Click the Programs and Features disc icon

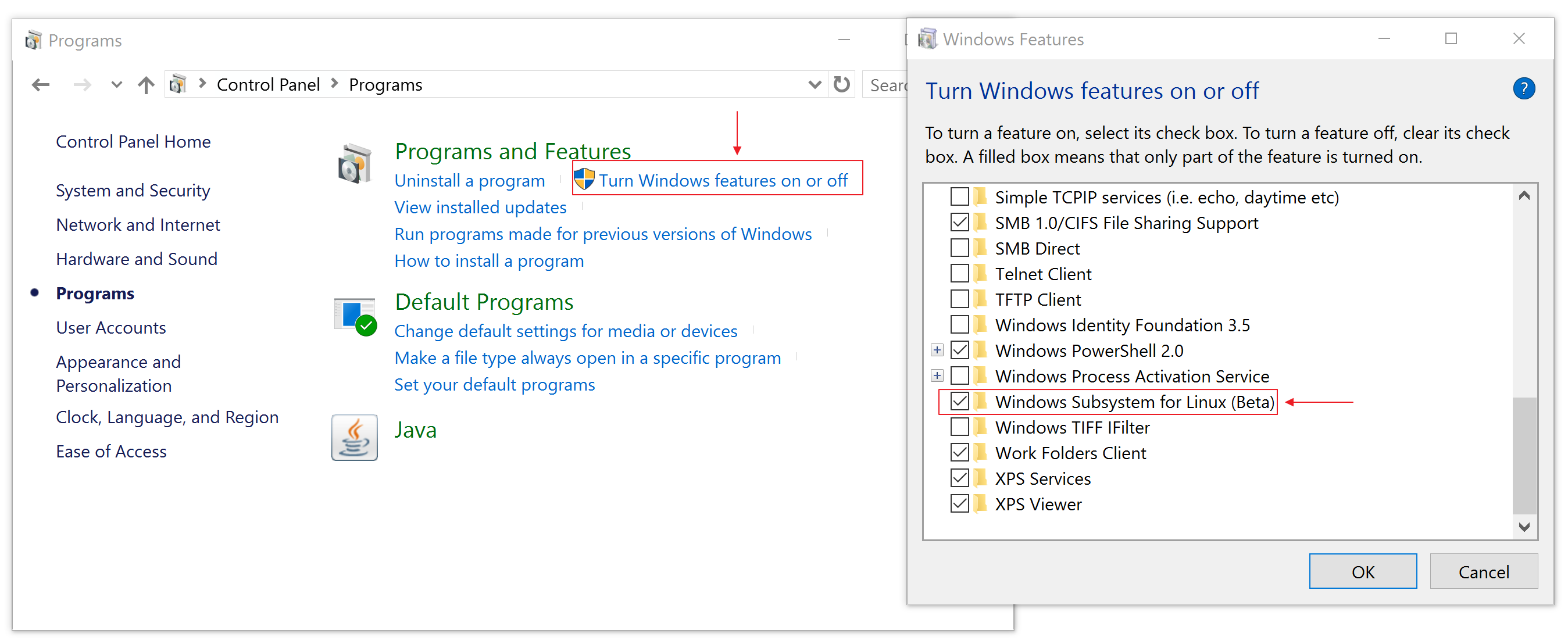355,163
